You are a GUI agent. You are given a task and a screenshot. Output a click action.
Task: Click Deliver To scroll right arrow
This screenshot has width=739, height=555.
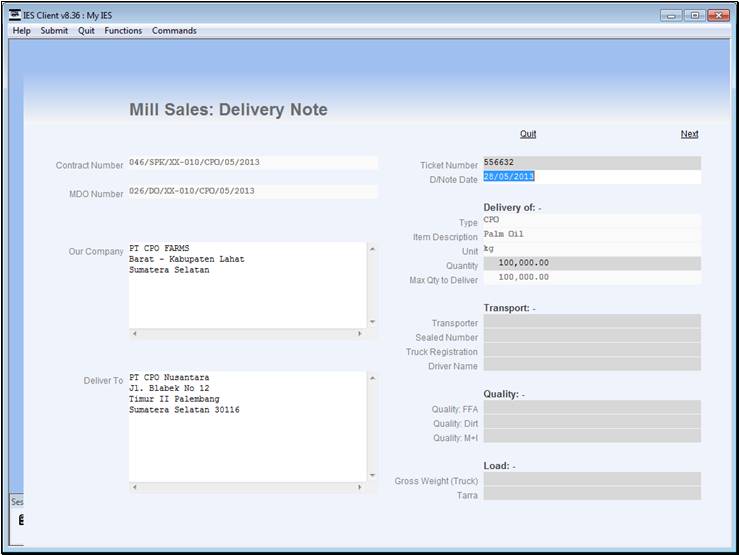pos(360,487)
